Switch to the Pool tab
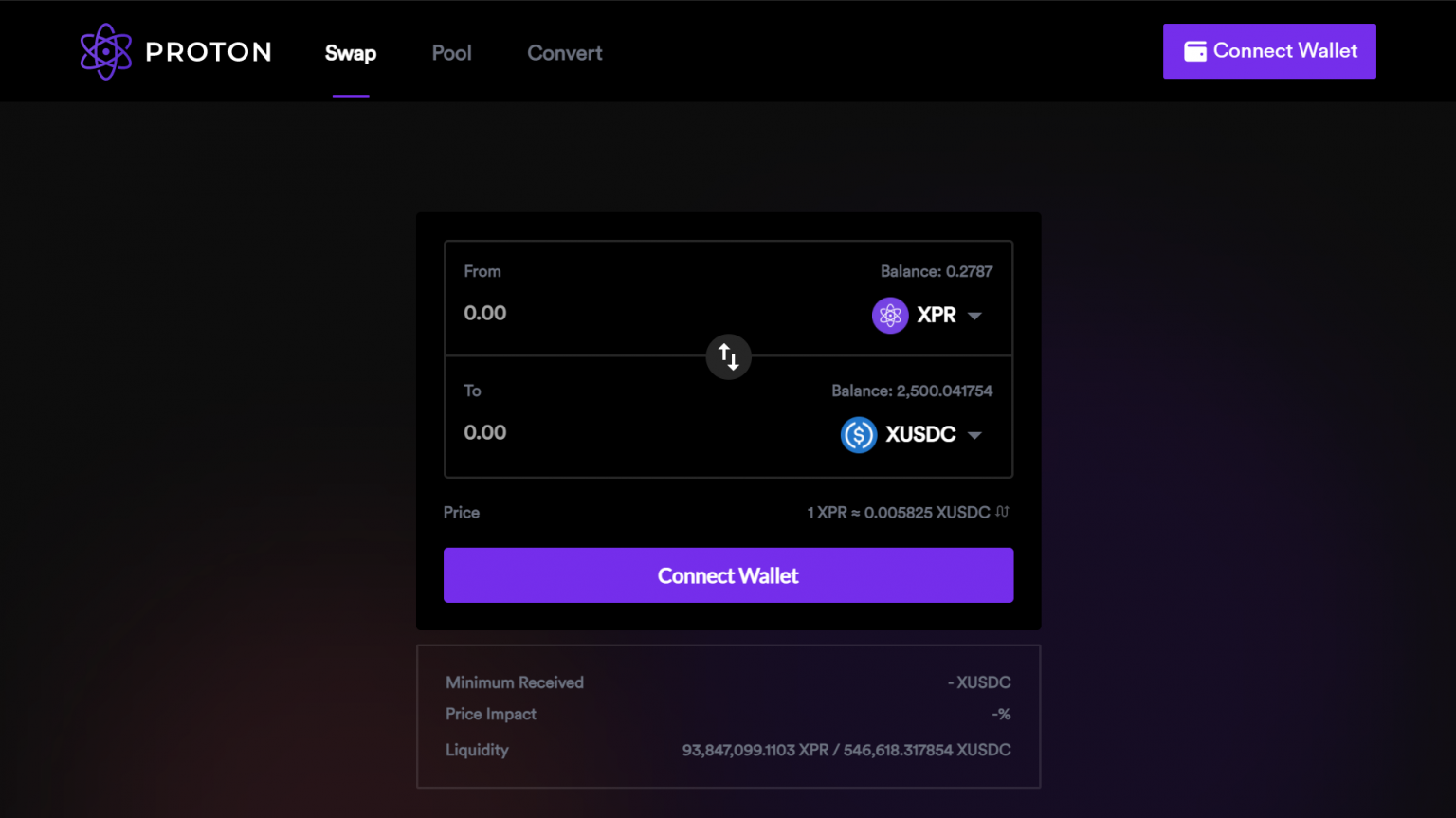The width and height of the screenshot is (1456, 818). pyautogui.click(x=451, y=53)
